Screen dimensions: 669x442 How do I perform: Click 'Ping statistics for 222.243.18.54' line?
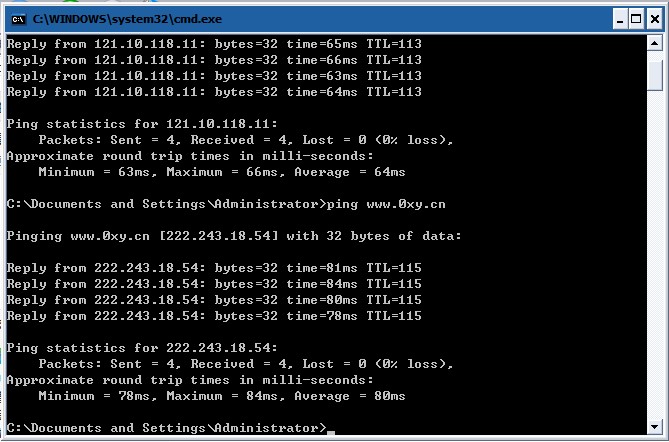(142, 348)
